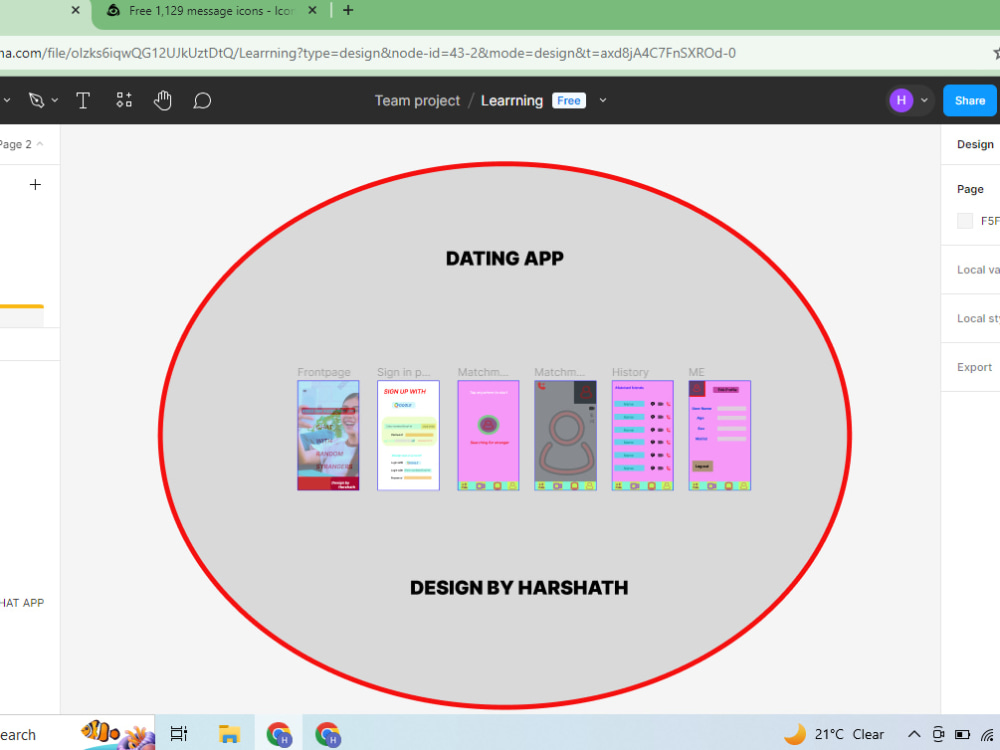Viewport: 1000px width, 750px height.
Task: Select the Comment tool
Action: coord(202,100)
